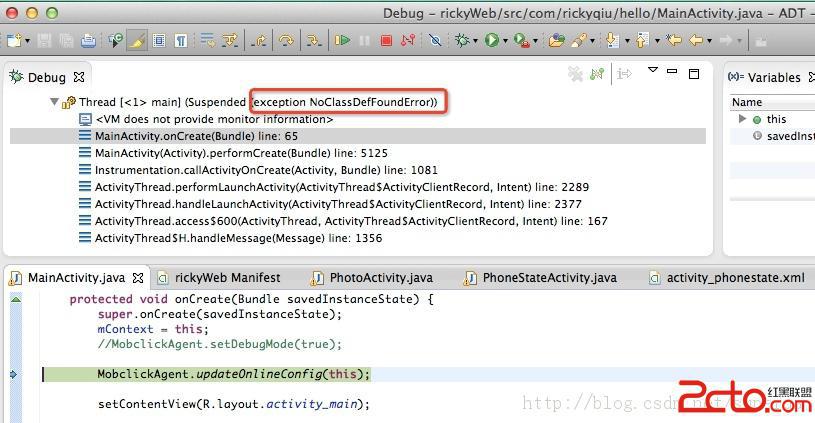Select Instrumentation.callActivityOnCreate line 1081 frame
This screenshot has height=423, width=815.
pos(358,170)
